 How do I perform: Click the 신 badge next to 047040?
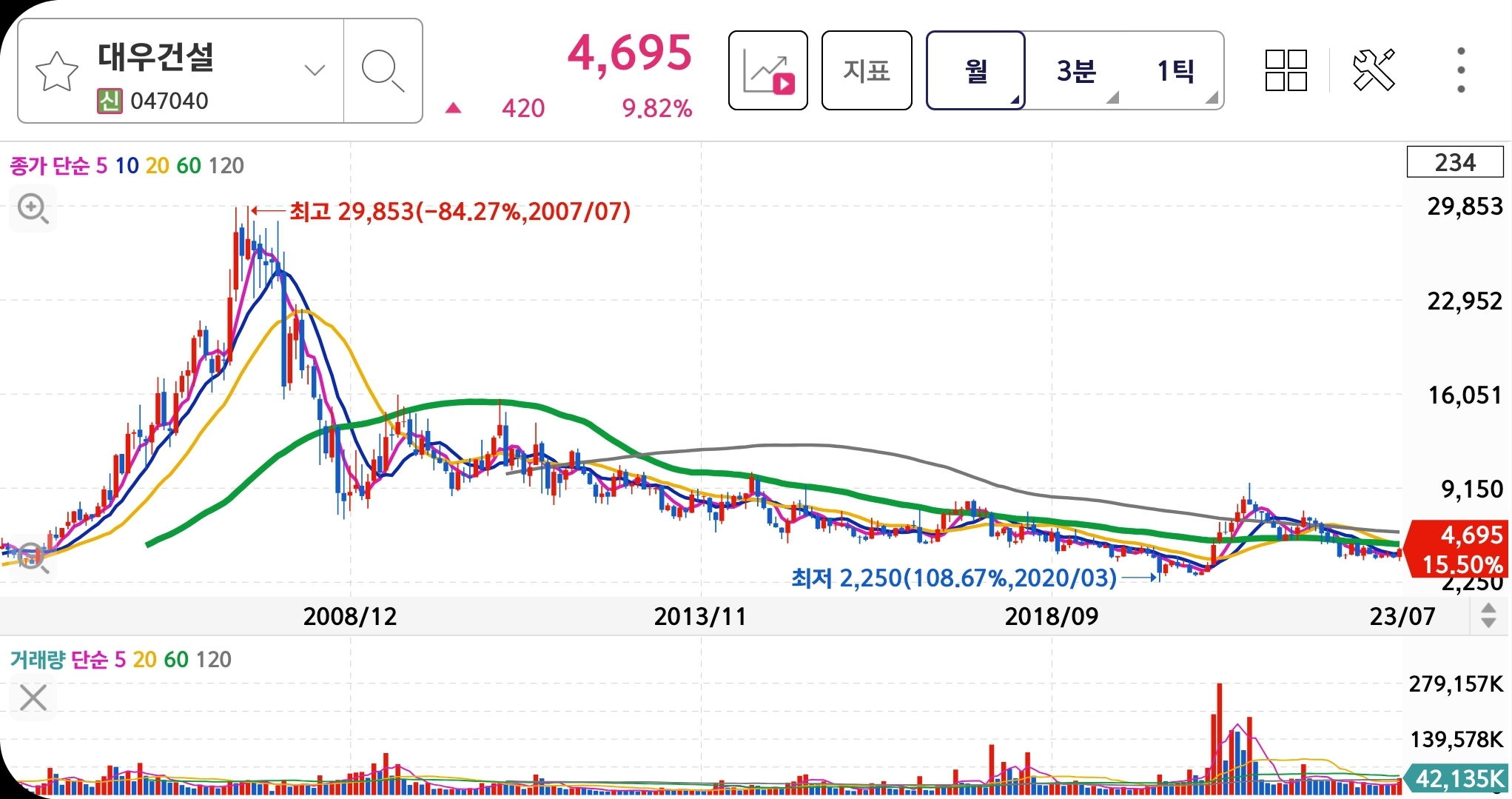[110, 101]
